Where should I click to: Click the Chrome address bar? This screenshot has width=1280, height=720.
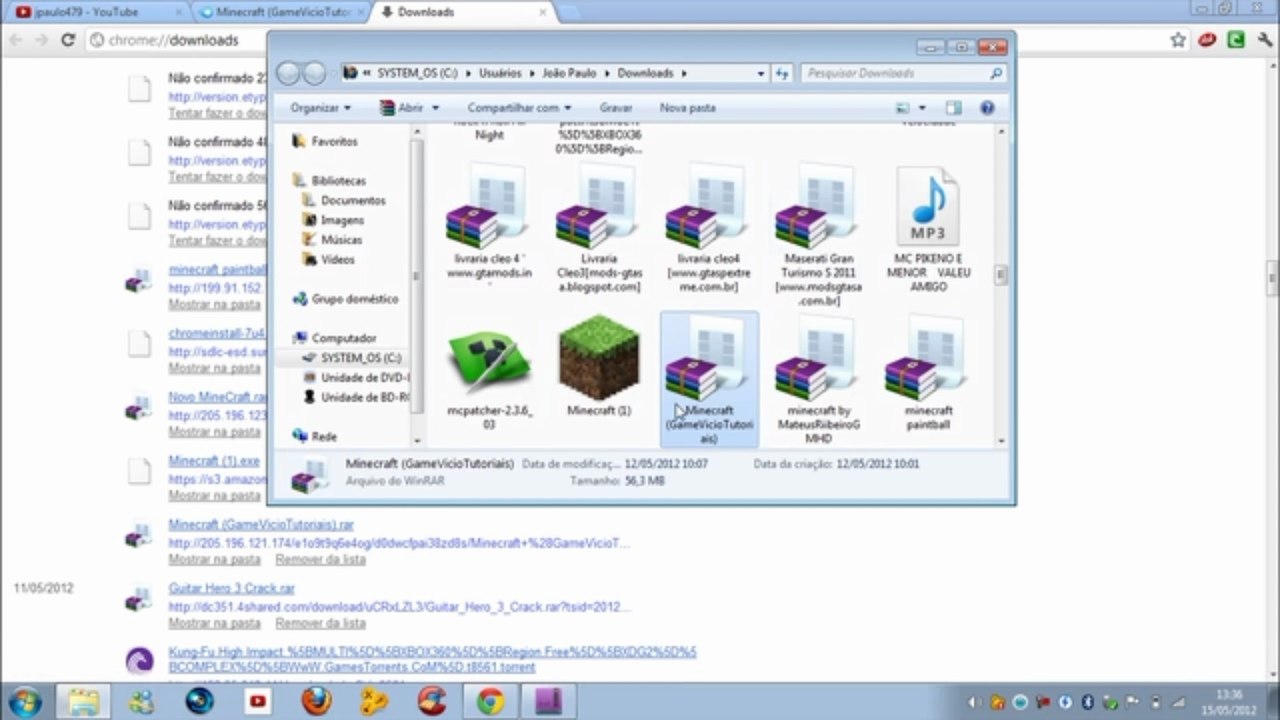pyautogui.click(x=625, y=40)
